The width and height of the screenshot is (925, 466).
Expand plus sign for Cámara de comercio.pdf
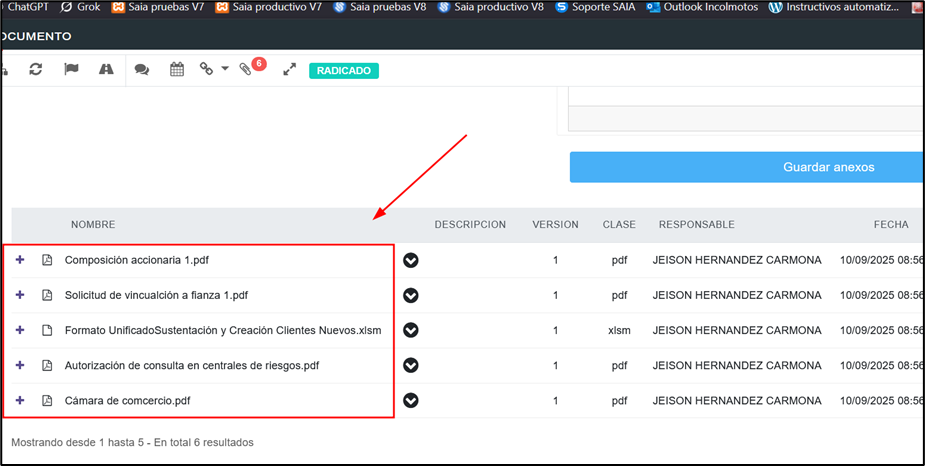pyautogui.click(x=20, y=400)
